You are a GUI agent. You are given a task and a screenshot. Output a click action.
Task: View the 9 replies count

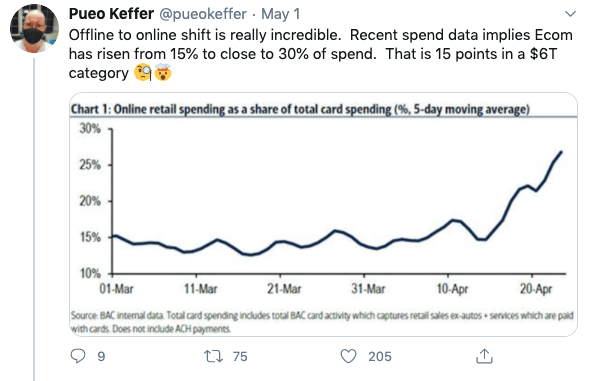point(101,357)
